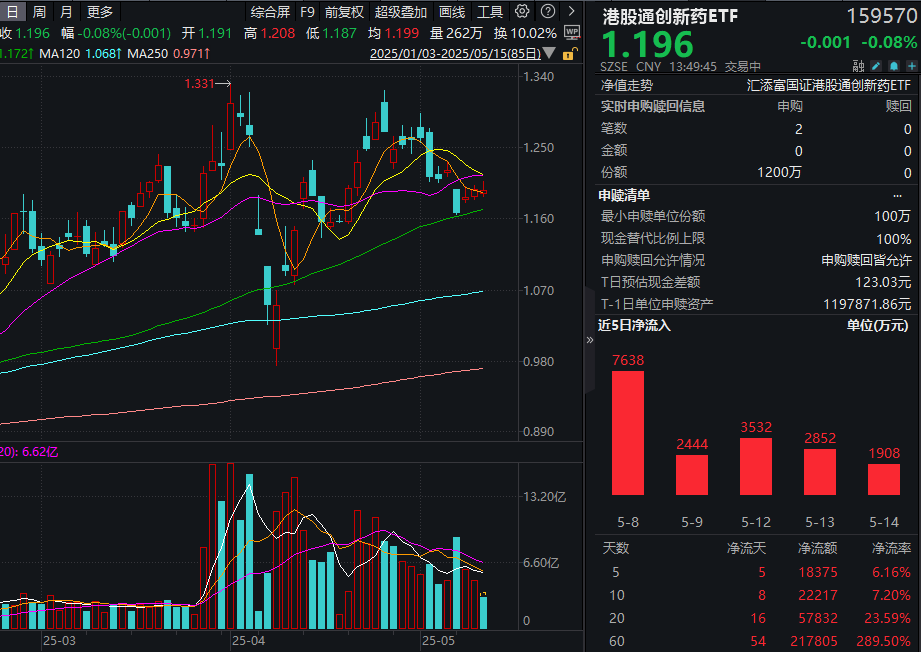The width and height of the screenshot is (921, 652).
Task: Open the 更多 periods dropdown
Action: point(100,12)
